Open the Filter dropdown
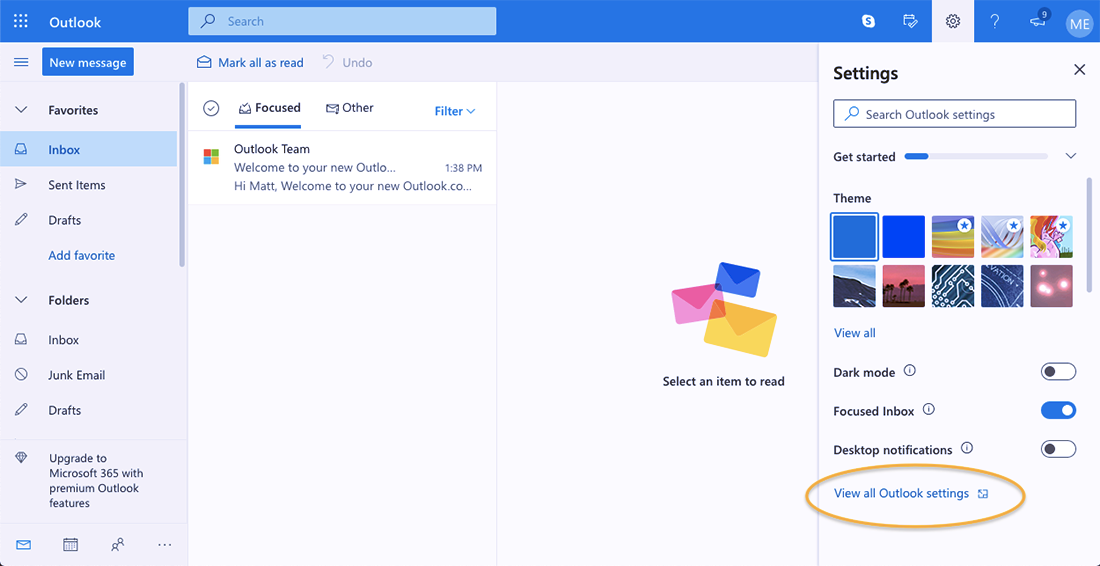1100x566 pixels. pyautogui.click(x=455, y=111)
